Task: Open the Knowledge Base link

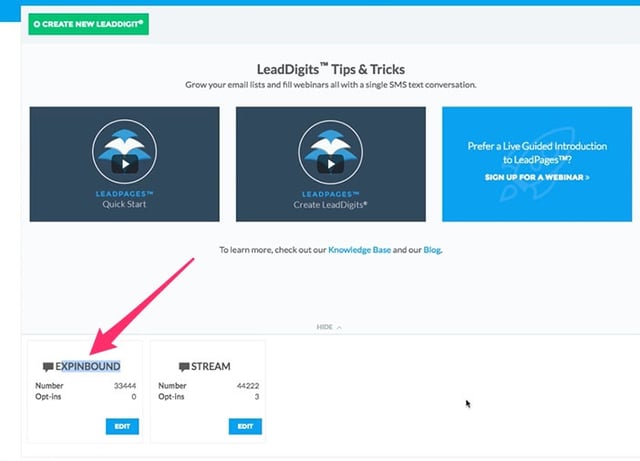Action: pos(359,249)
